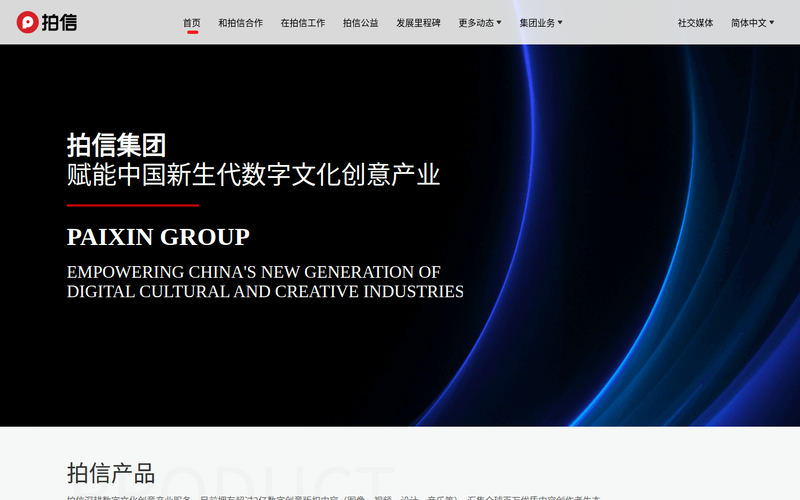Click the 拍信 logo in the header
This screenshot has height=500, width=800.
[46, 22]
